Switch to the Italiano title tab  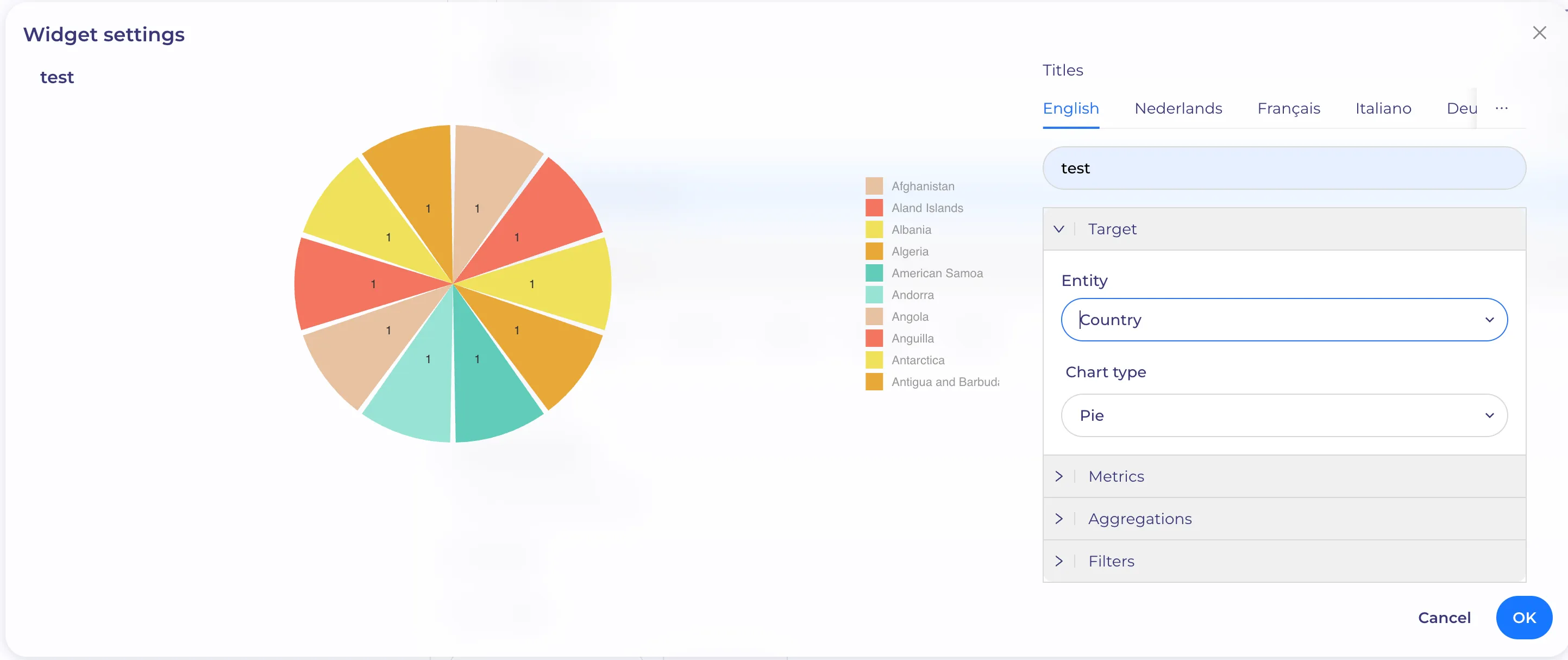coord(1383,108)
